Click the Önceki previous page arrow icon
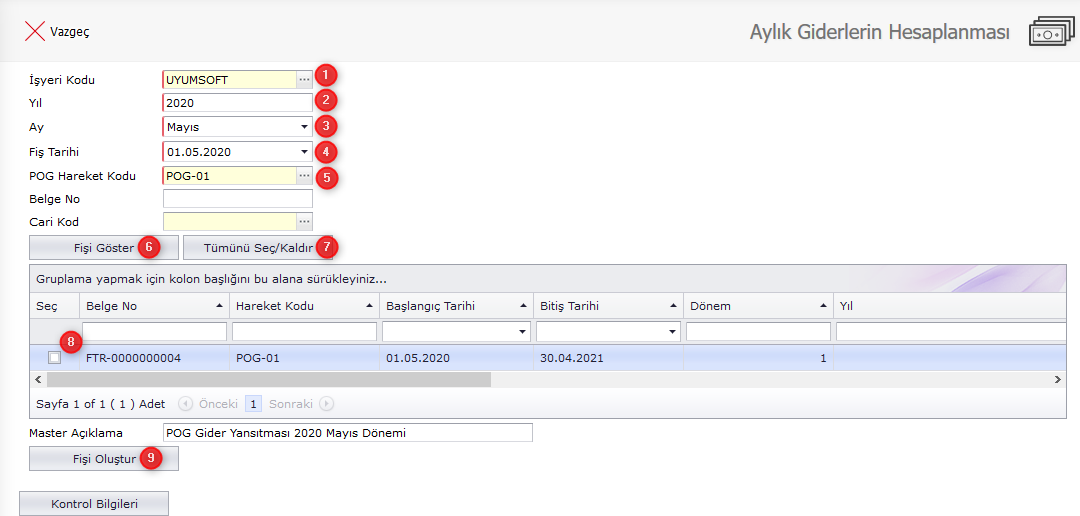Screen dimensions: 1080x516 pyautogui.click(x=185, y=404)
